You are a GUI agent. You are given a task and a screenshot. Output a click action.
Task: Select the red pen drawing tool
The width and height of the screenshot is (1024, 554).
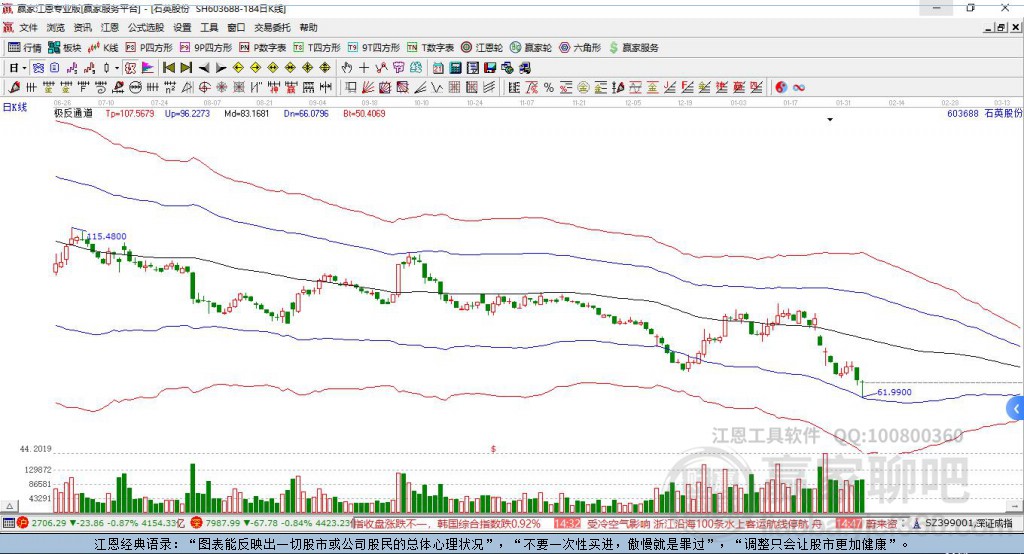pyautogui.click(x=14, y=87)
